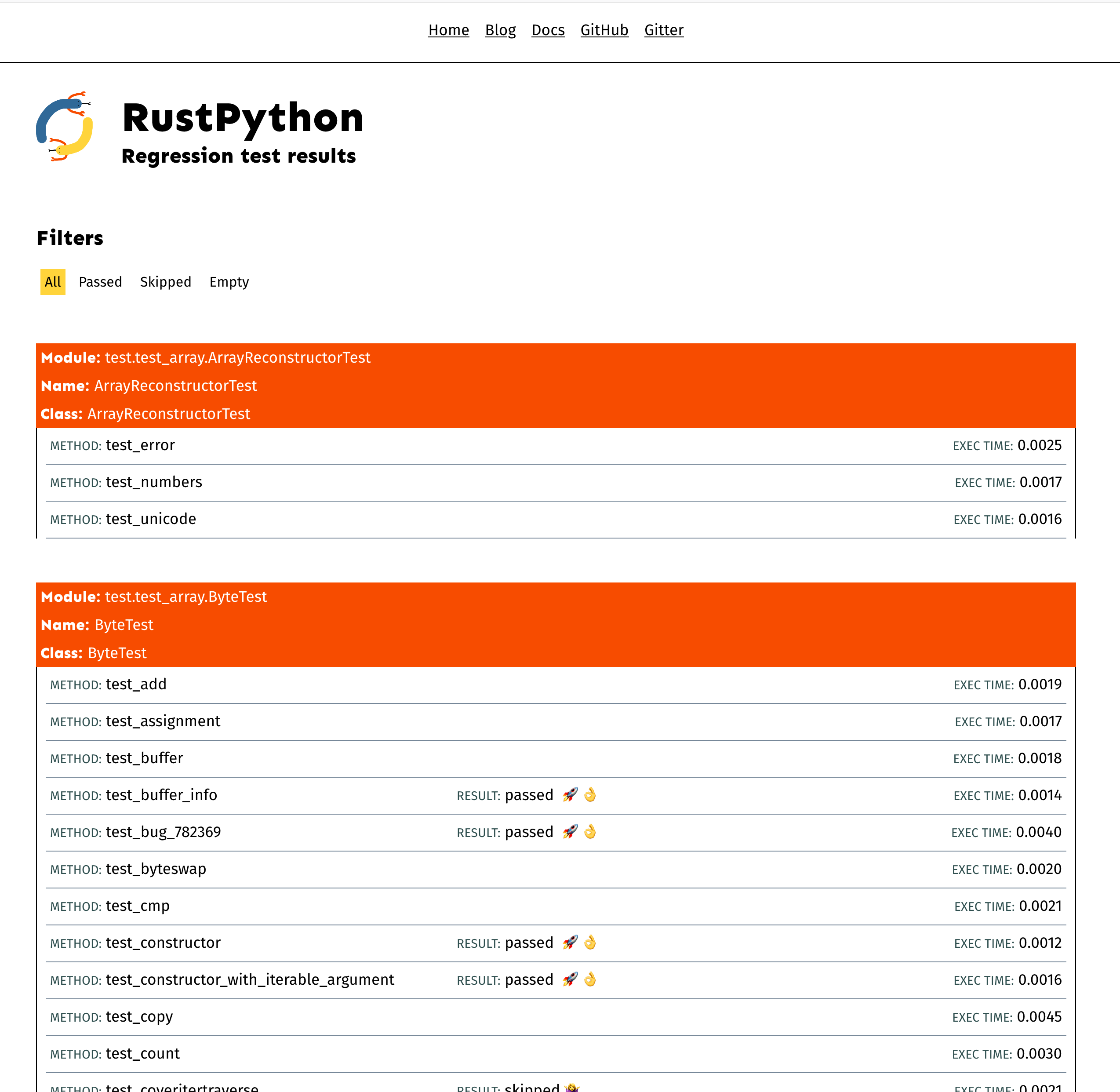Click exec time 0.0040 value
This screenshot has width=1120, height=1092.
[x=1039, y=832]
